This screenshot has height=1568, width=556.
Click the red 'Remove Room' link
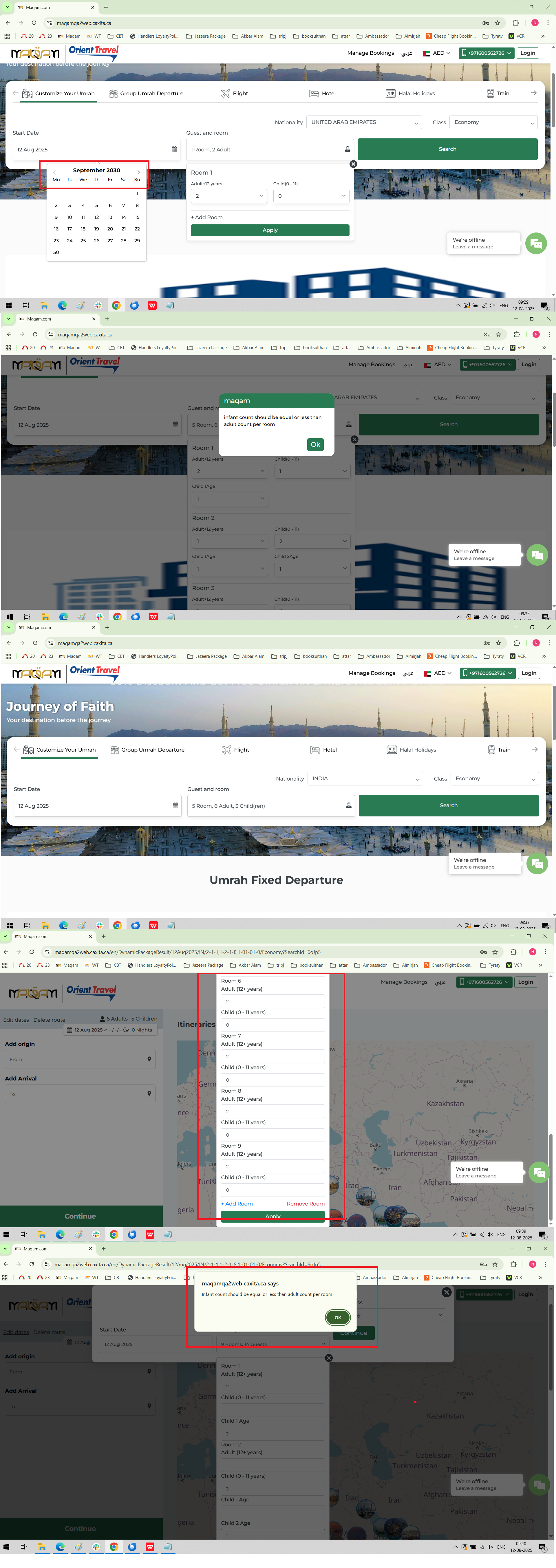point(304,1204)
